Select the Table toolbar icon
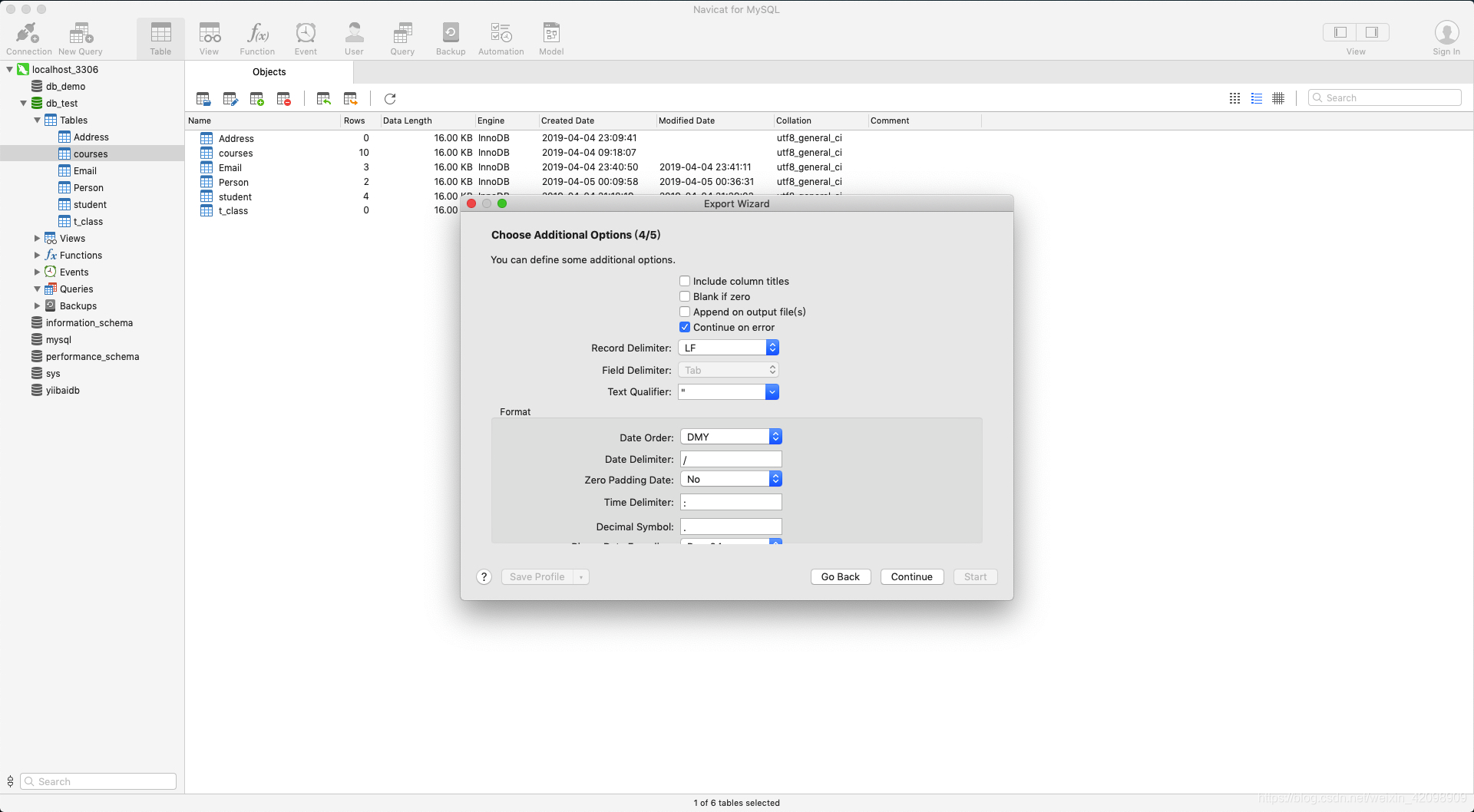Screen dimensions: 1474x812 point(160,38)
